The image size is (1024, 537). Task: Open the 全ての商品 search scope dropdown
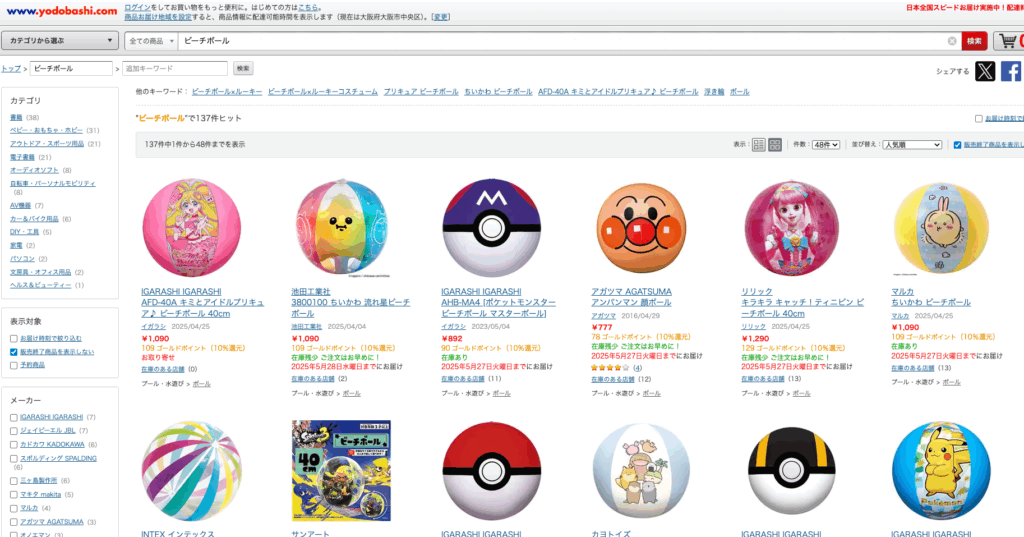[x=152, y=41]
